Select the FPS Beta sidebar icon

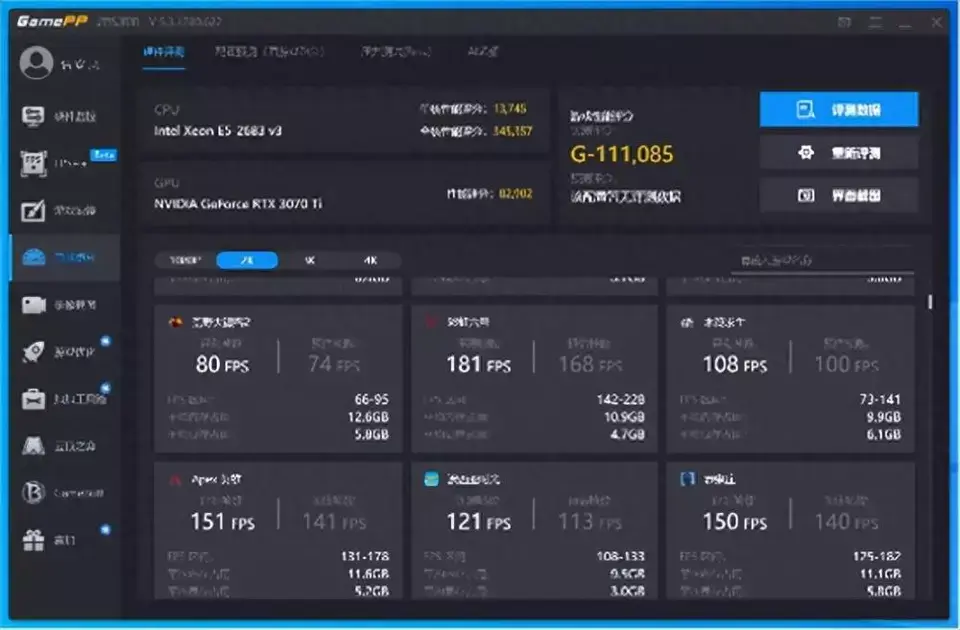click(x=34, y=163)
